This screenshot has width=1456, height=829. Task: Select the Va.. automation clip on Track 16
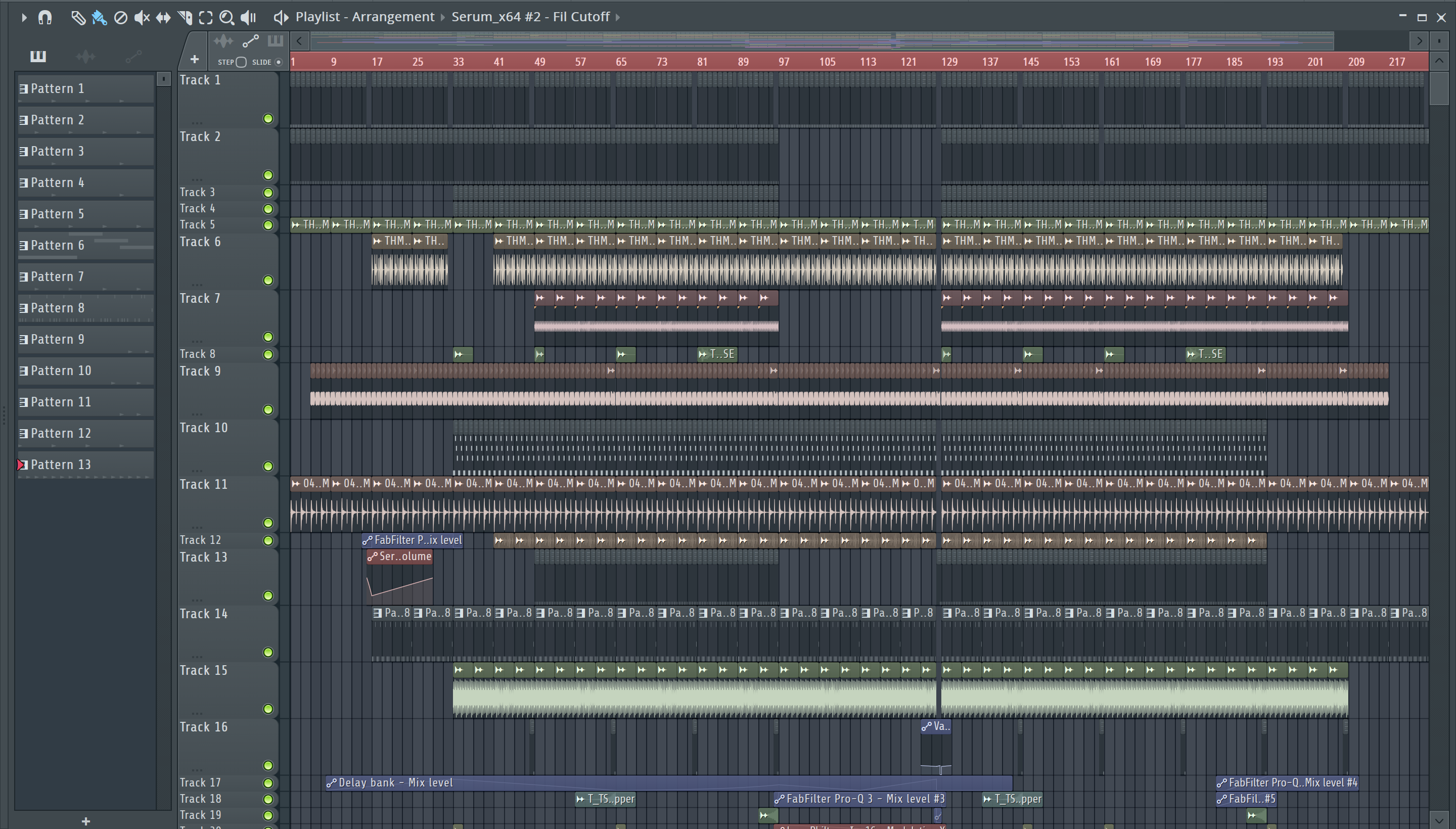[x=936, y=726]
